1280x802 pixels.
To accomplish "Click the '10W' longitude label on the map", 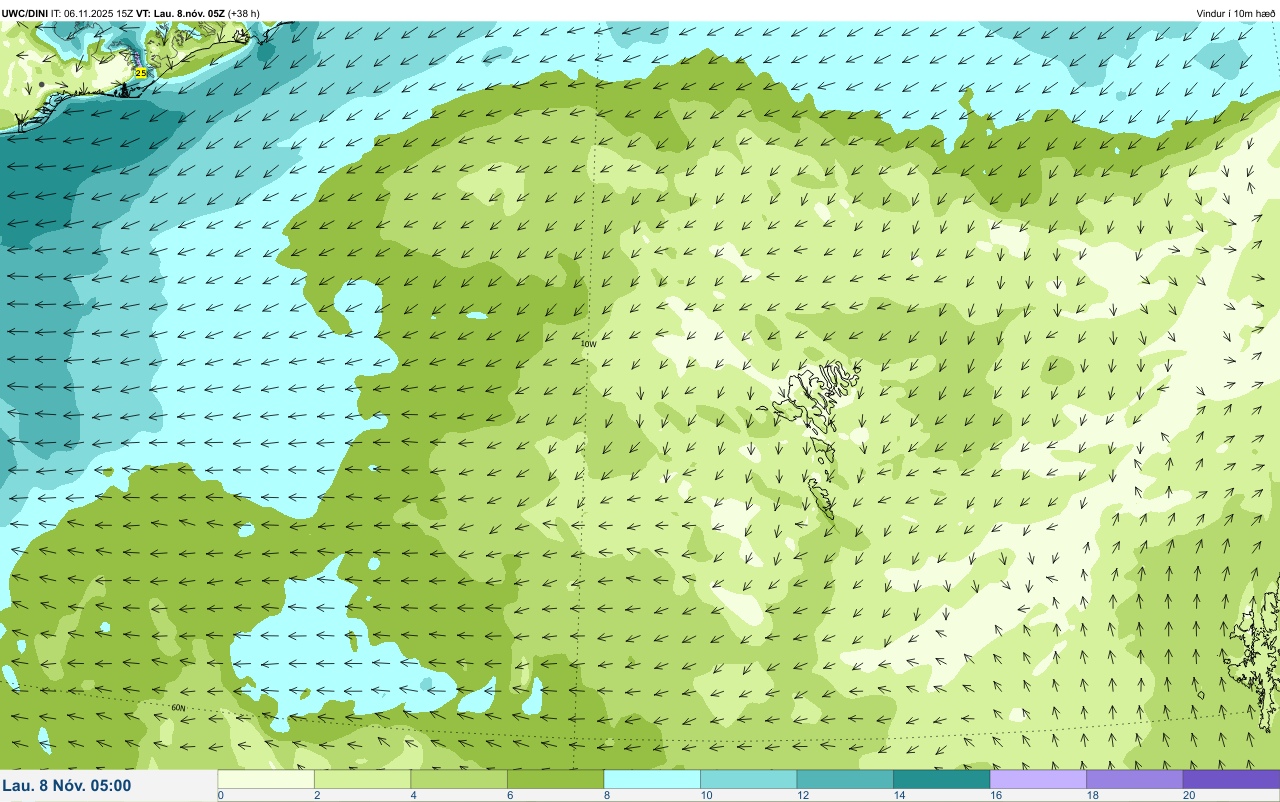I will pyautogui.click(x=589, y=343).
